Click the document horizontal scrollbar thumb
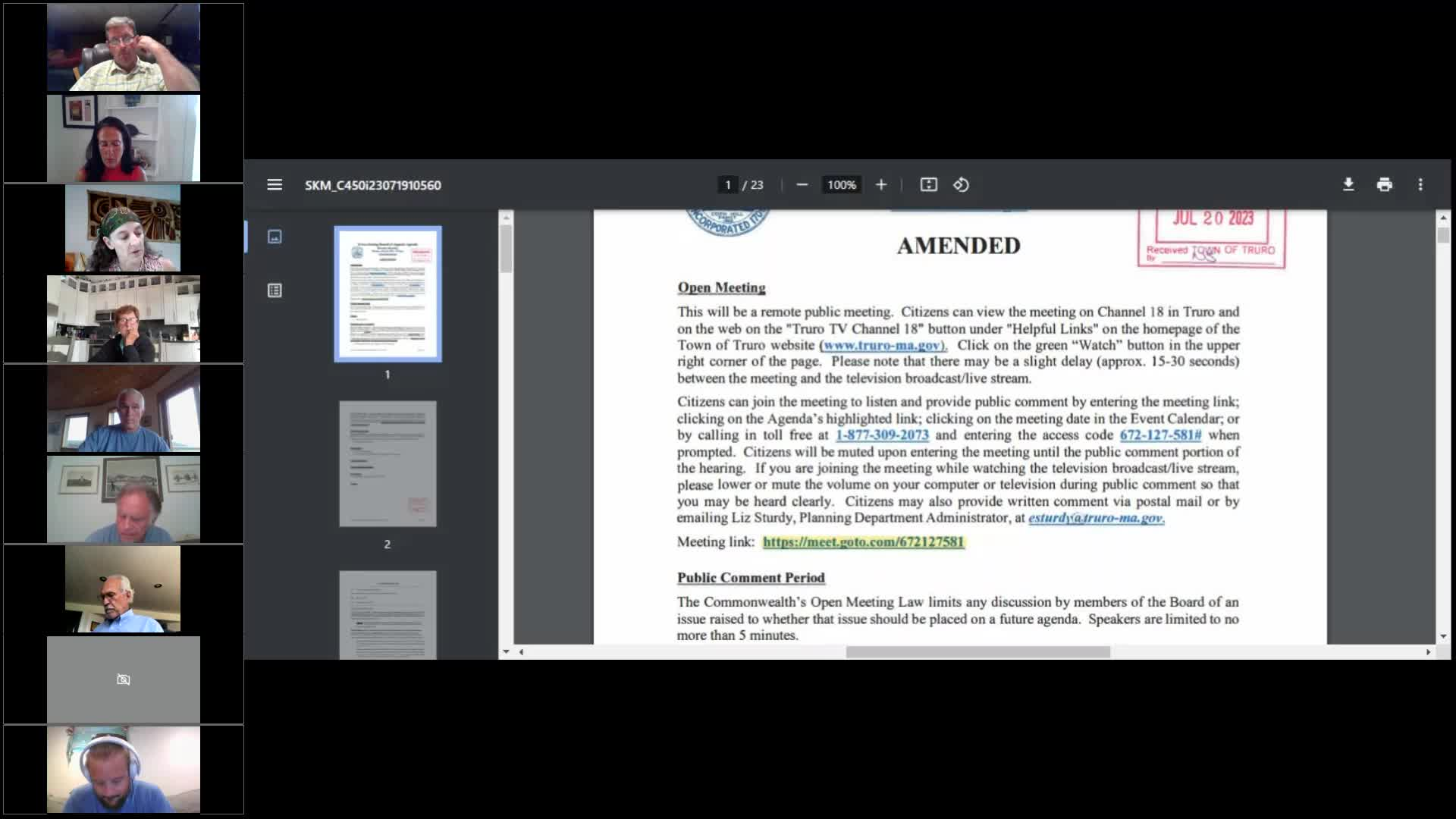 [977, 652]
